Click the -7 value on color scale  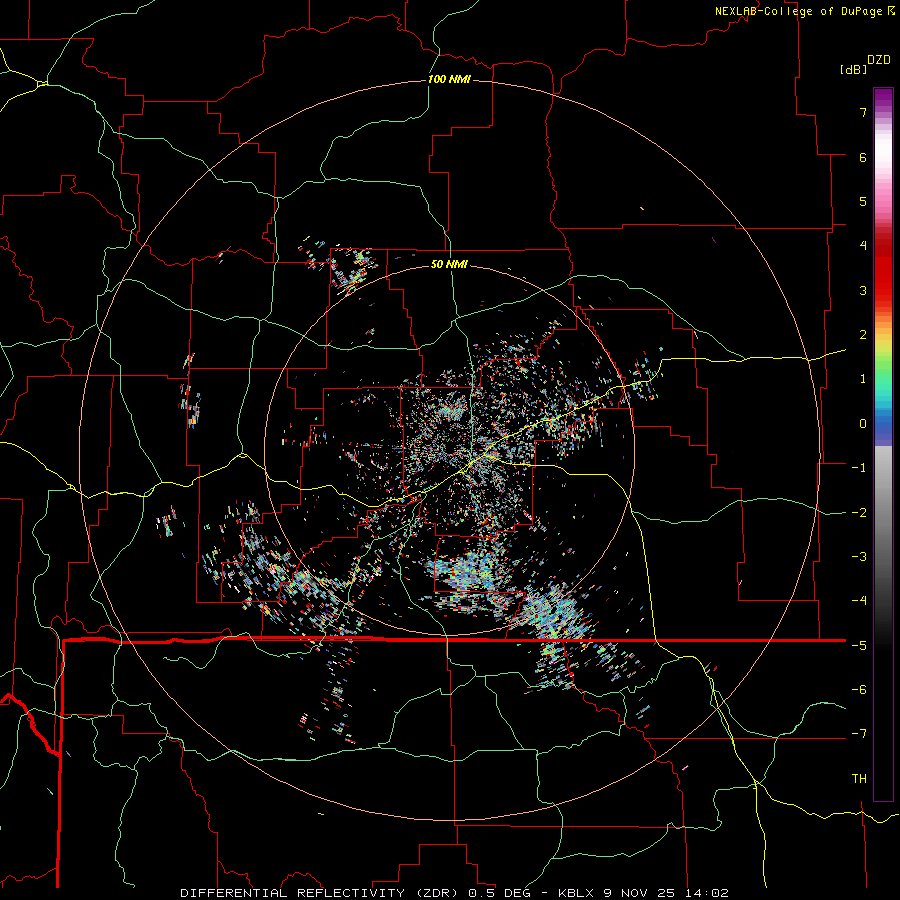click(x=859, y=734)
